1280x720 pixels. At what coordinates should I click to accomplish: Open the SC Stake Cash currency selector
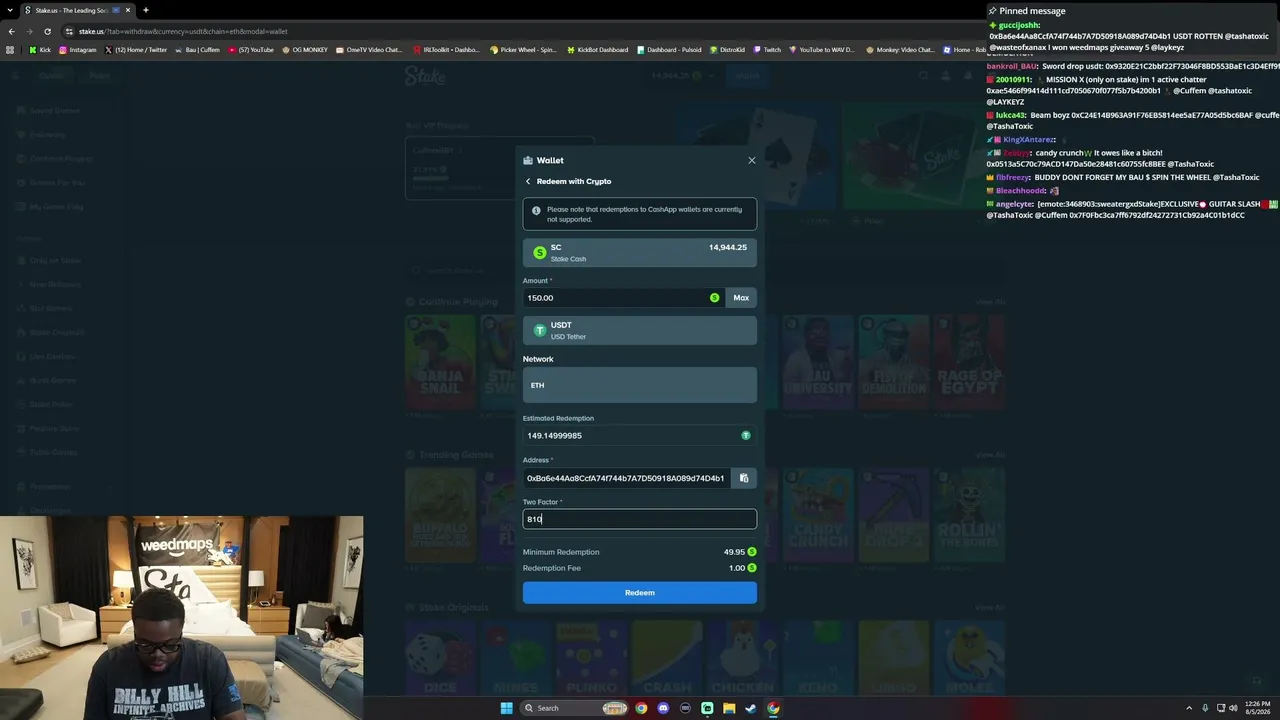click(x=640, y=253)
